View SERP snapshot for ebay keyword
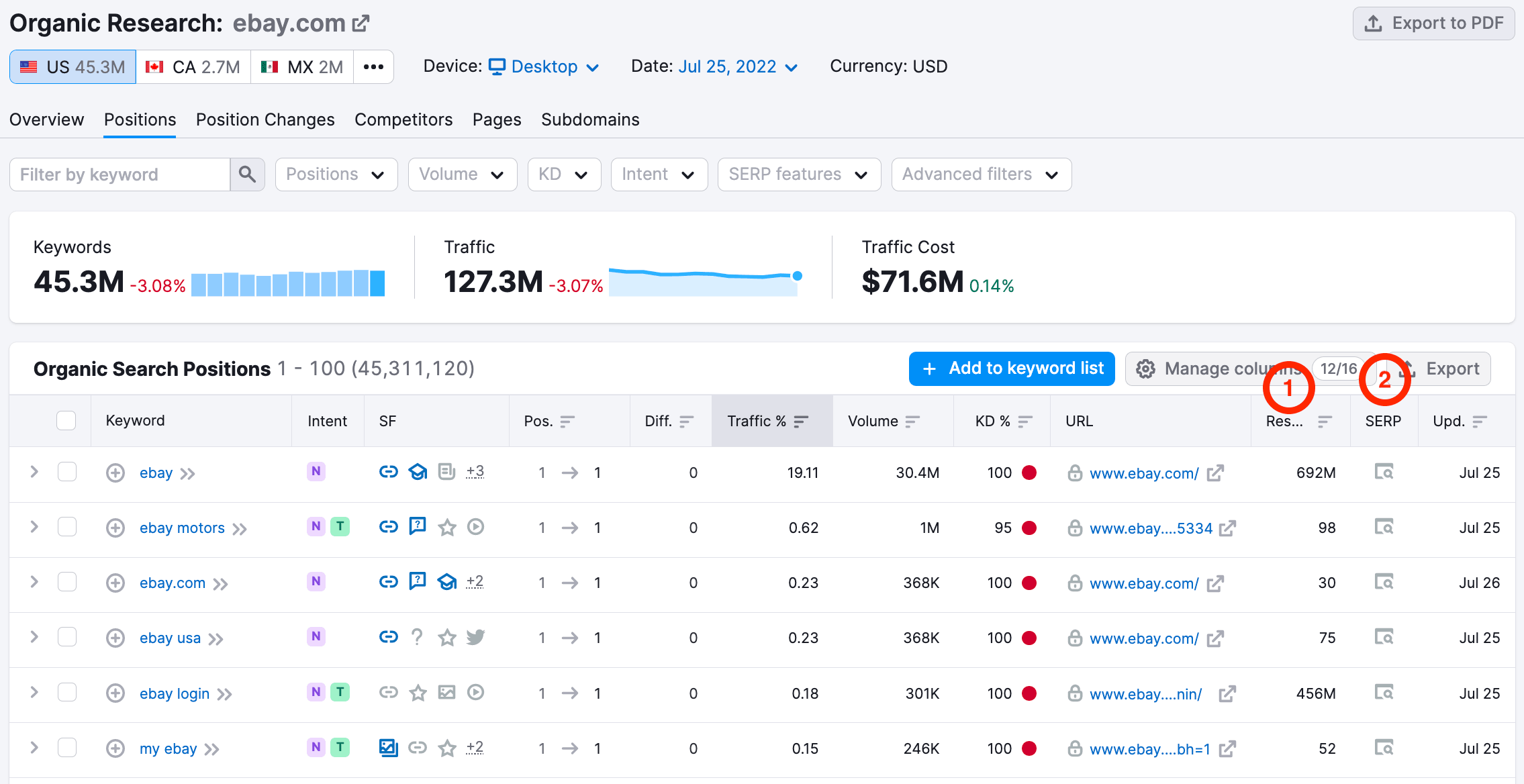 click(1384, 472)
